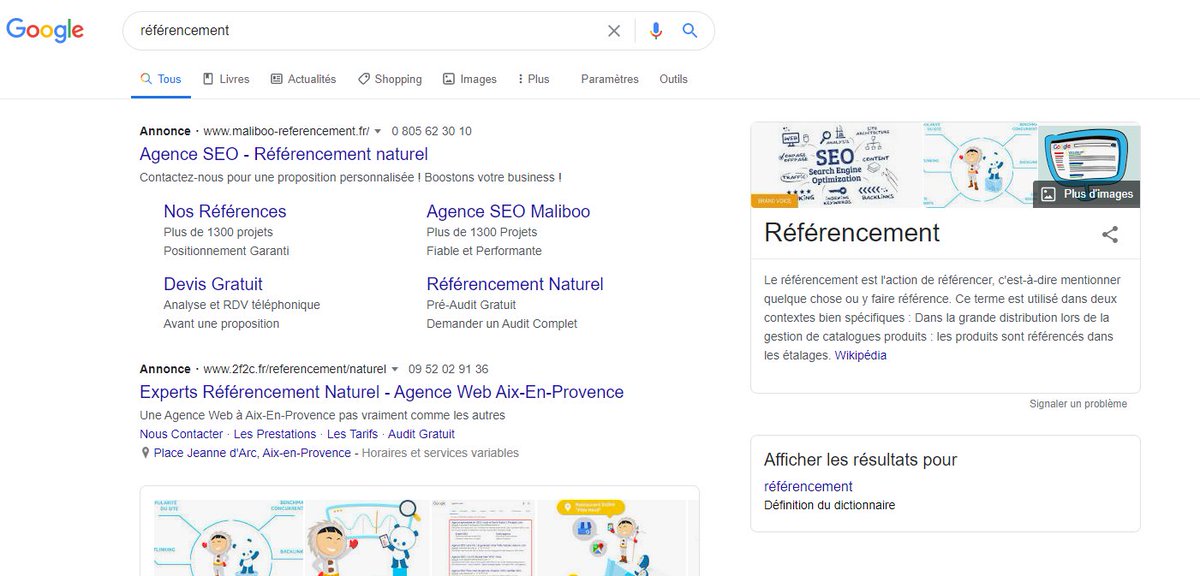Open Paramètres menu
Screen dimensions: 1200x576
[x=610, y=79]
